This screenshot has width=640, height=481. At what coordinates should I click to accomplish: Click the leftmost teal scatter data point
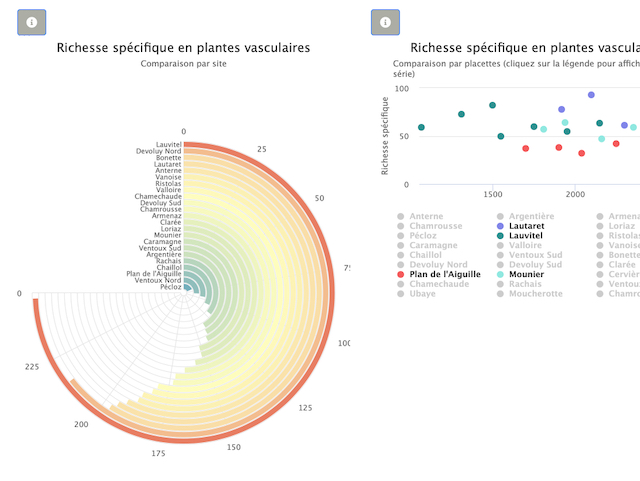click(421, 128)
